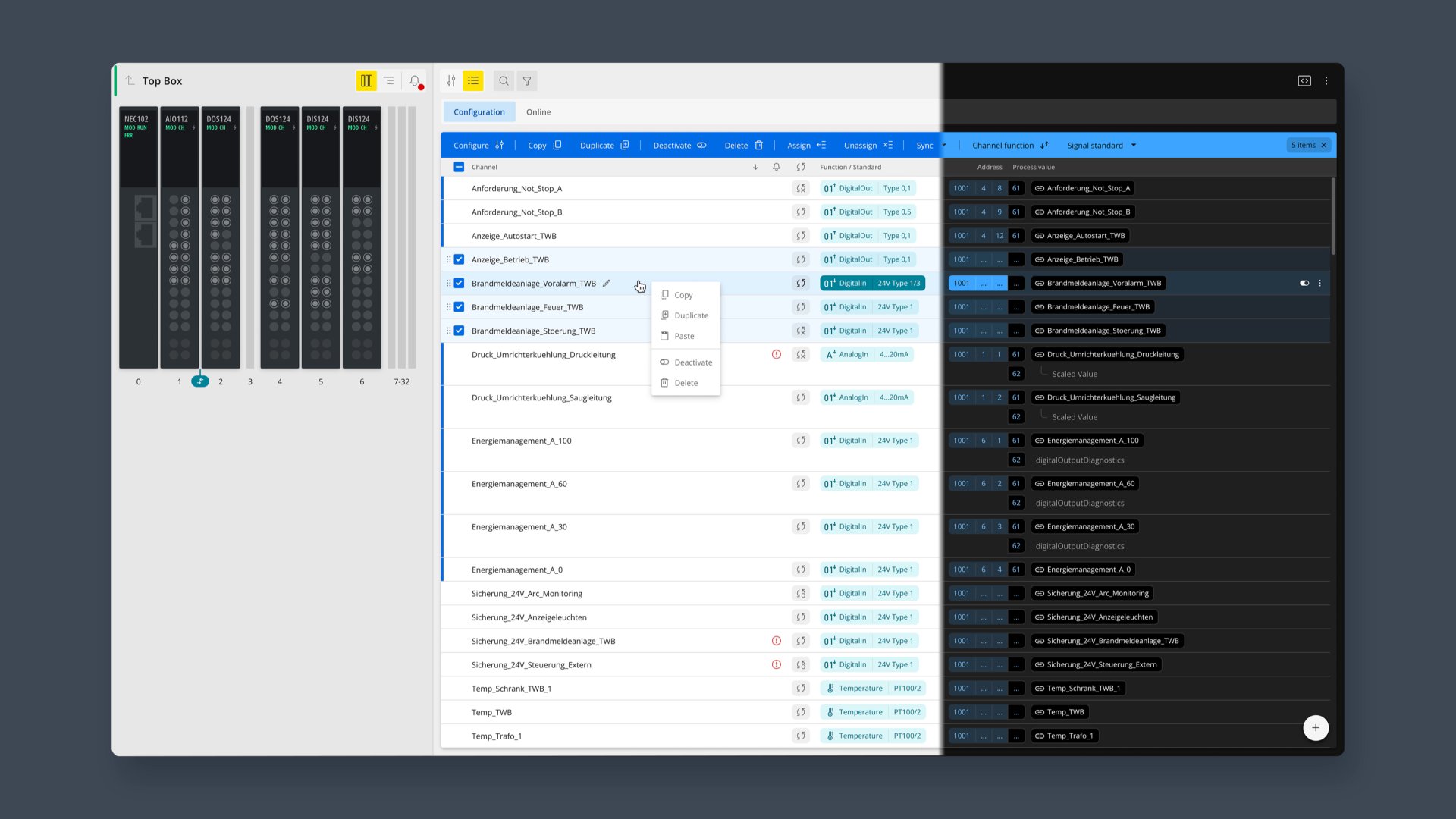Screen dimensions: 1456x819
Task: Switch to the Online tab
Action: pos(538,111)
